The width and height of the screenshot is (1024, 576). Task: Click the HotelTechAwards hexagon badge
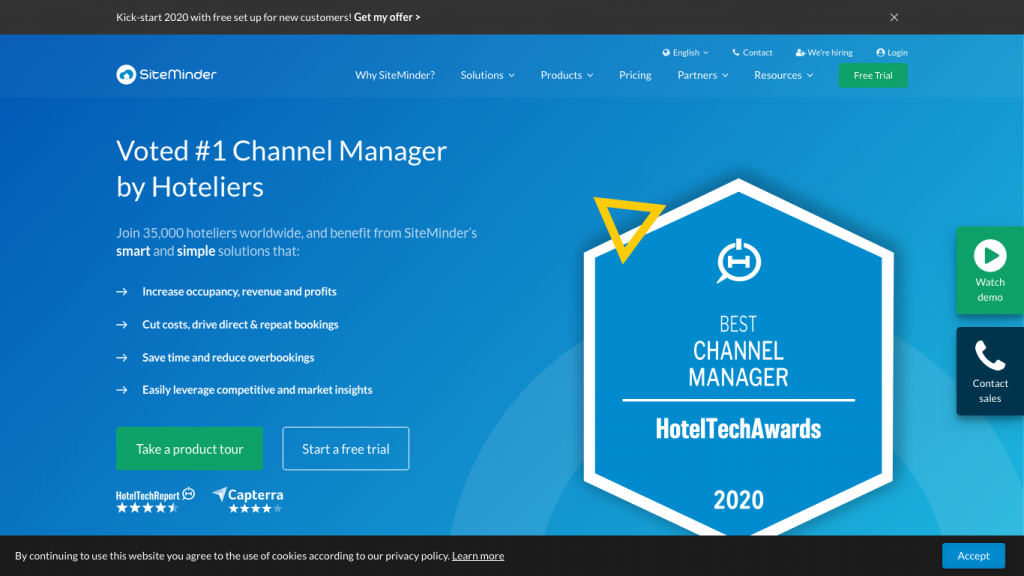click(739, 357)
